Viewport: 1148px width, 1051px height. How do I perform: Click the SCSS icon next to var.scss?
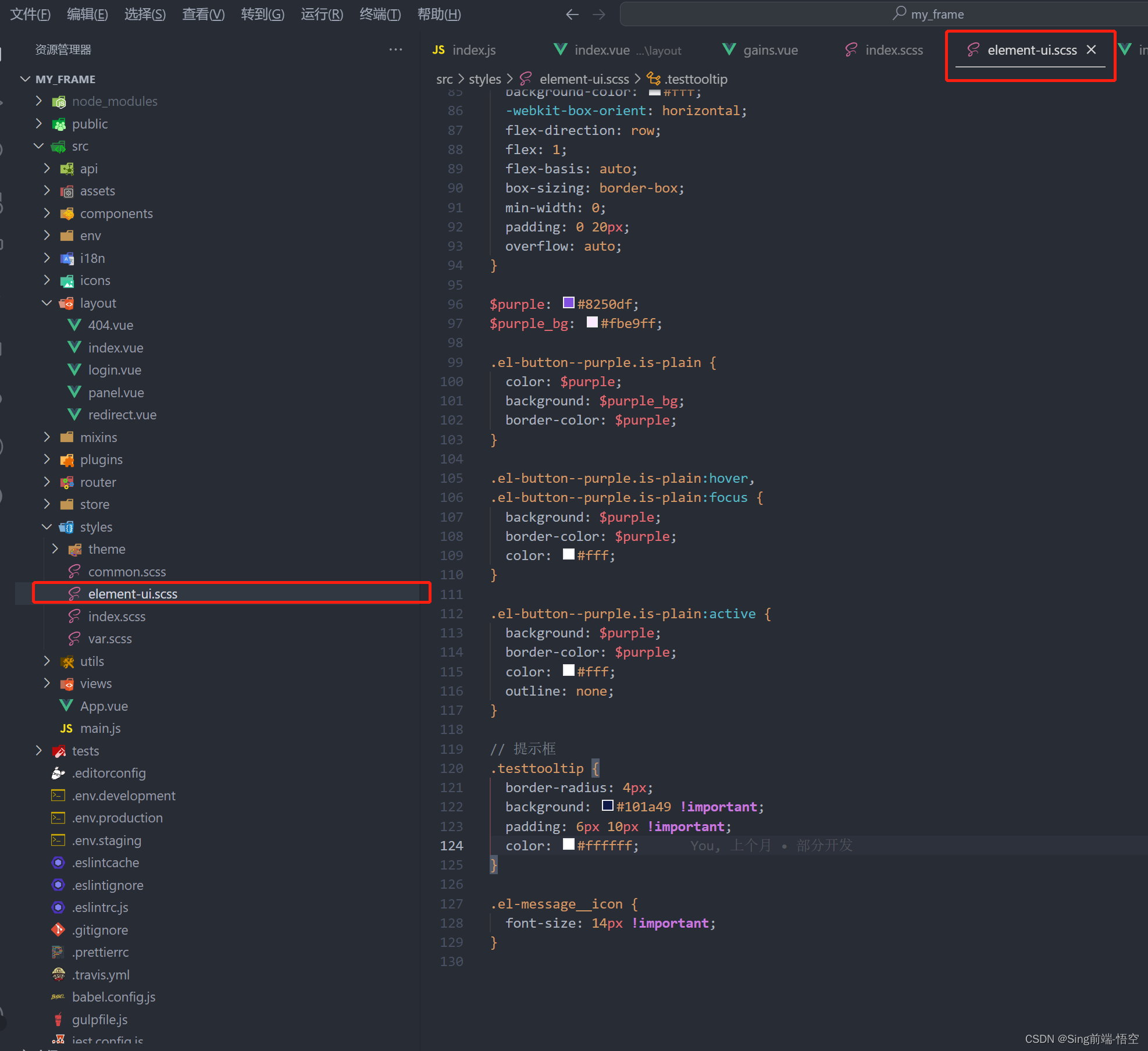click(x=74, y=638)
